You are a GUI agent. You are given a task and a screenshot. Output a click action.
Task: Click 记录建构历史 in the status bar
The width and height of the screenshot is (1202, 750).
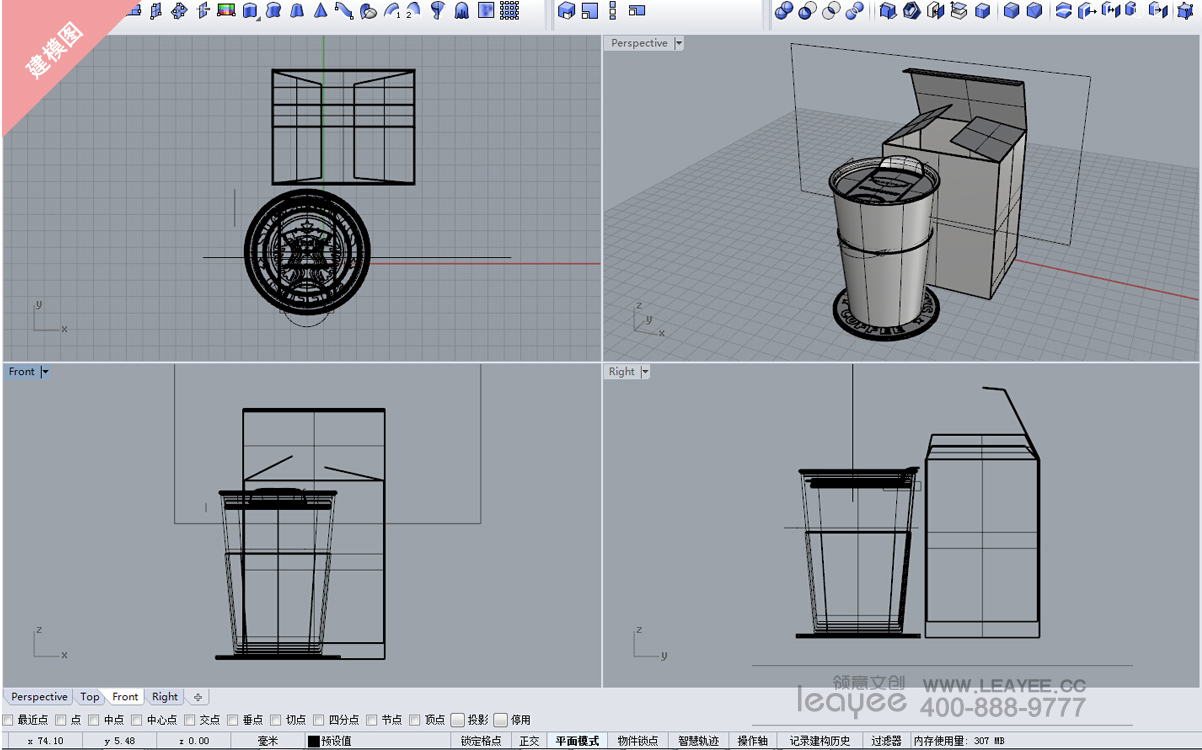(819, 741)
